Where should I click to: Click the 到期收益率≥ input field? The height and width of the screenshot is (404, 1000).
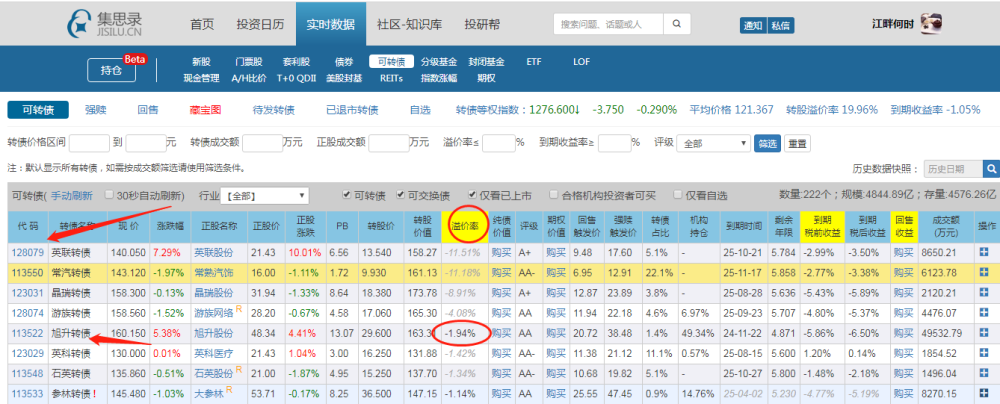coord(615,143)
